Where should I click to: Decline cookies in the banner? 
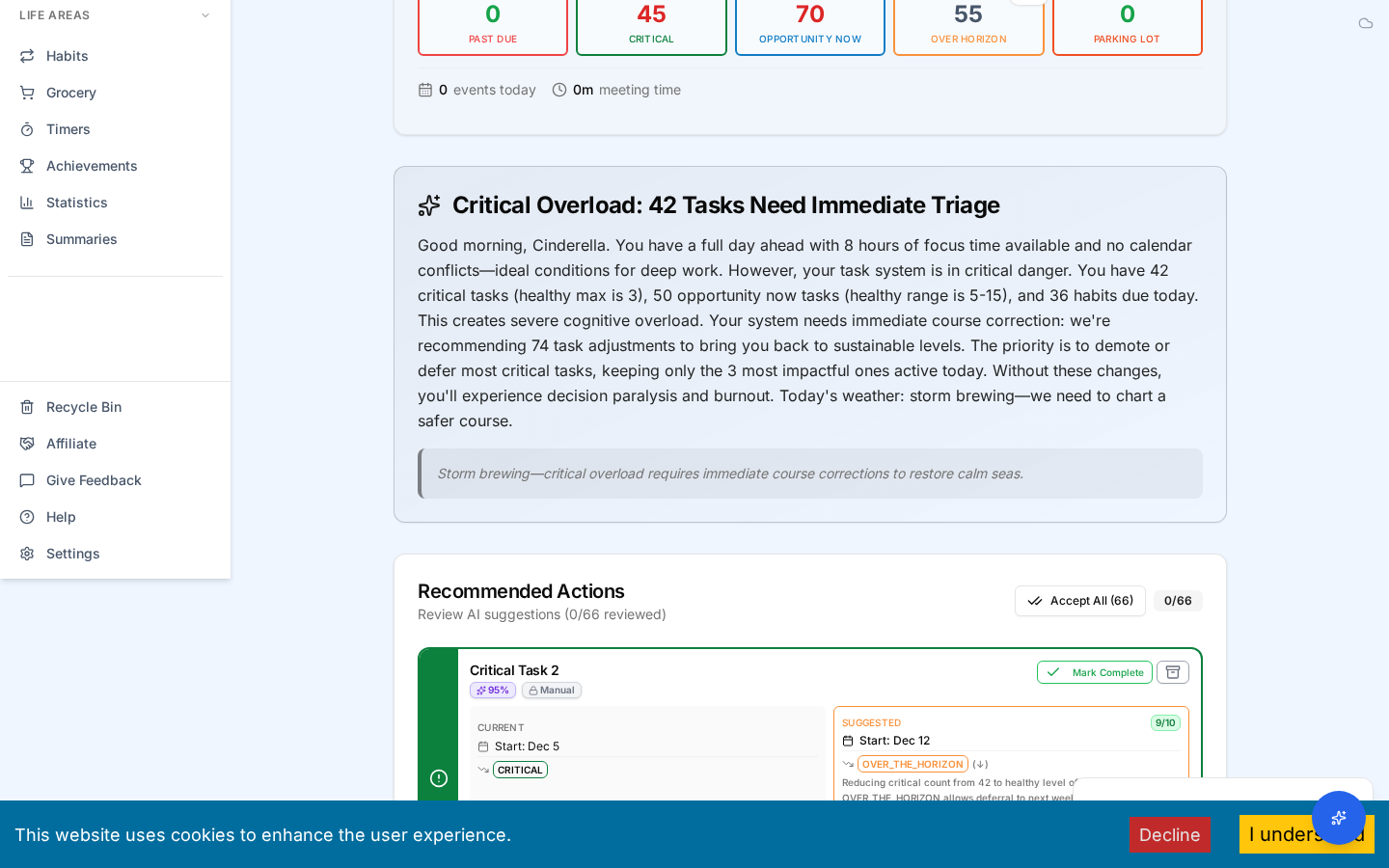point(1170,835)
